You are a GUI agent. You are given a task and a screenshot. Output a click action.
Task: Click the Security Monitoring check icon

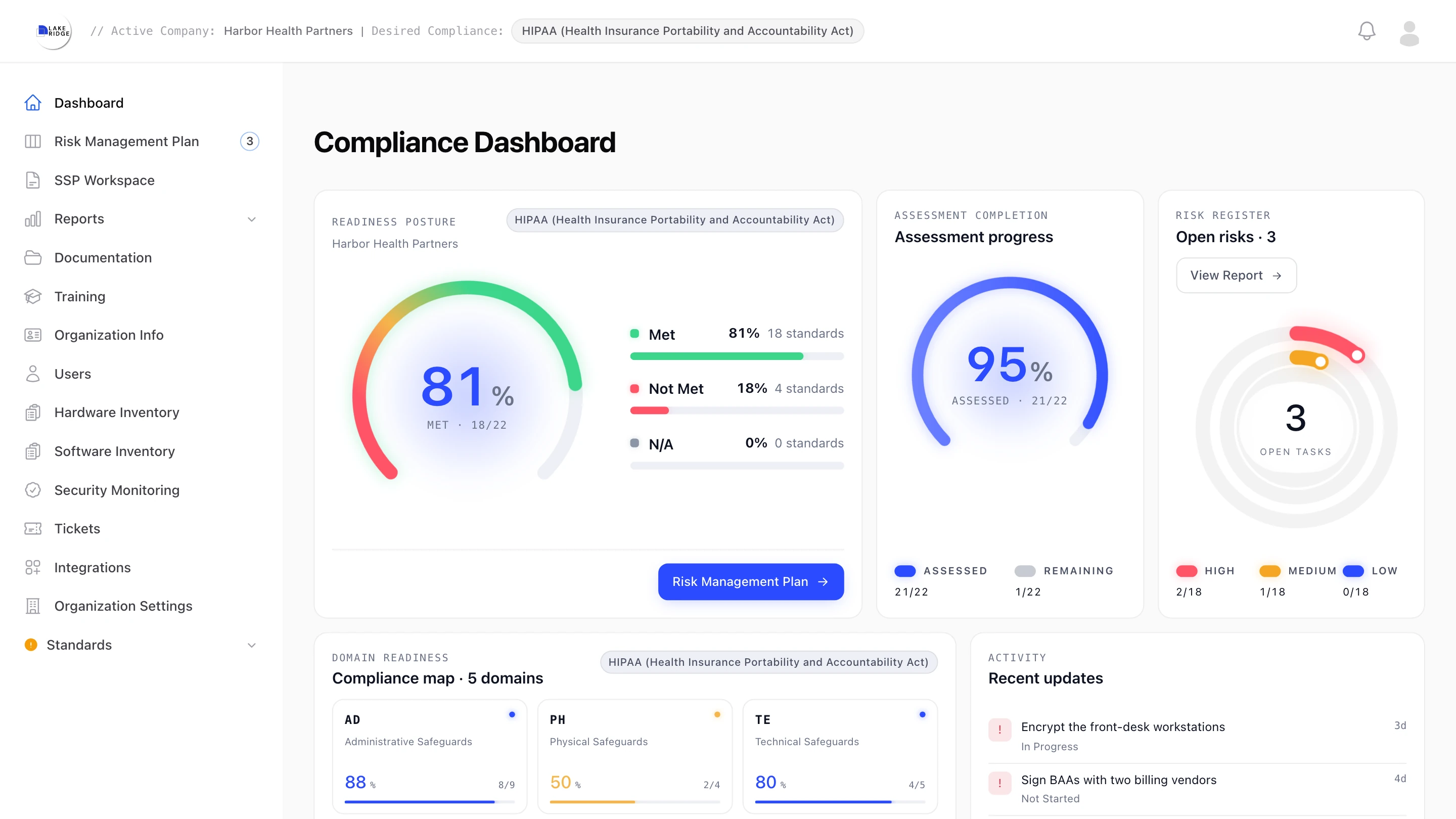click(33, 490)
